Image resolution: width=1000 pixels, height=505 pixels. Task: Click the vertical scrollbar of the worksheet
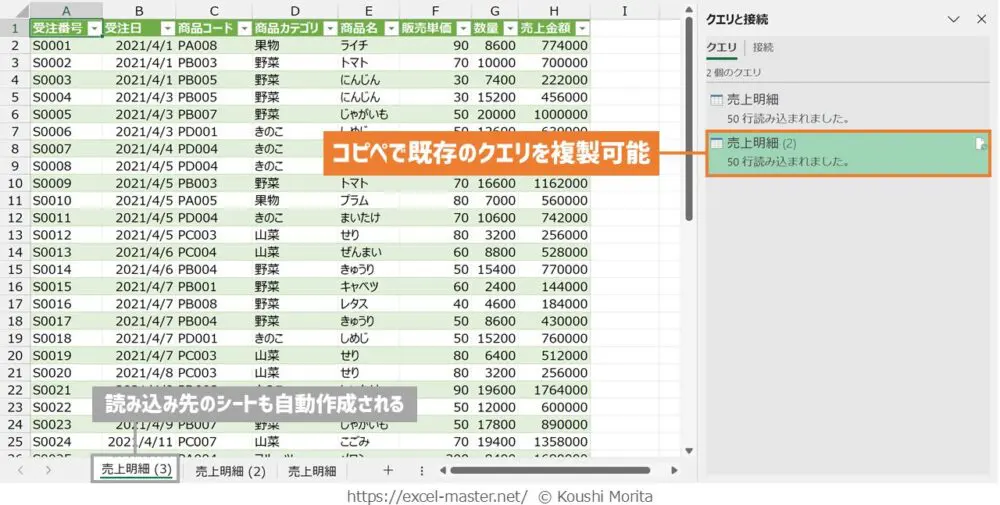tap(688, 120)
